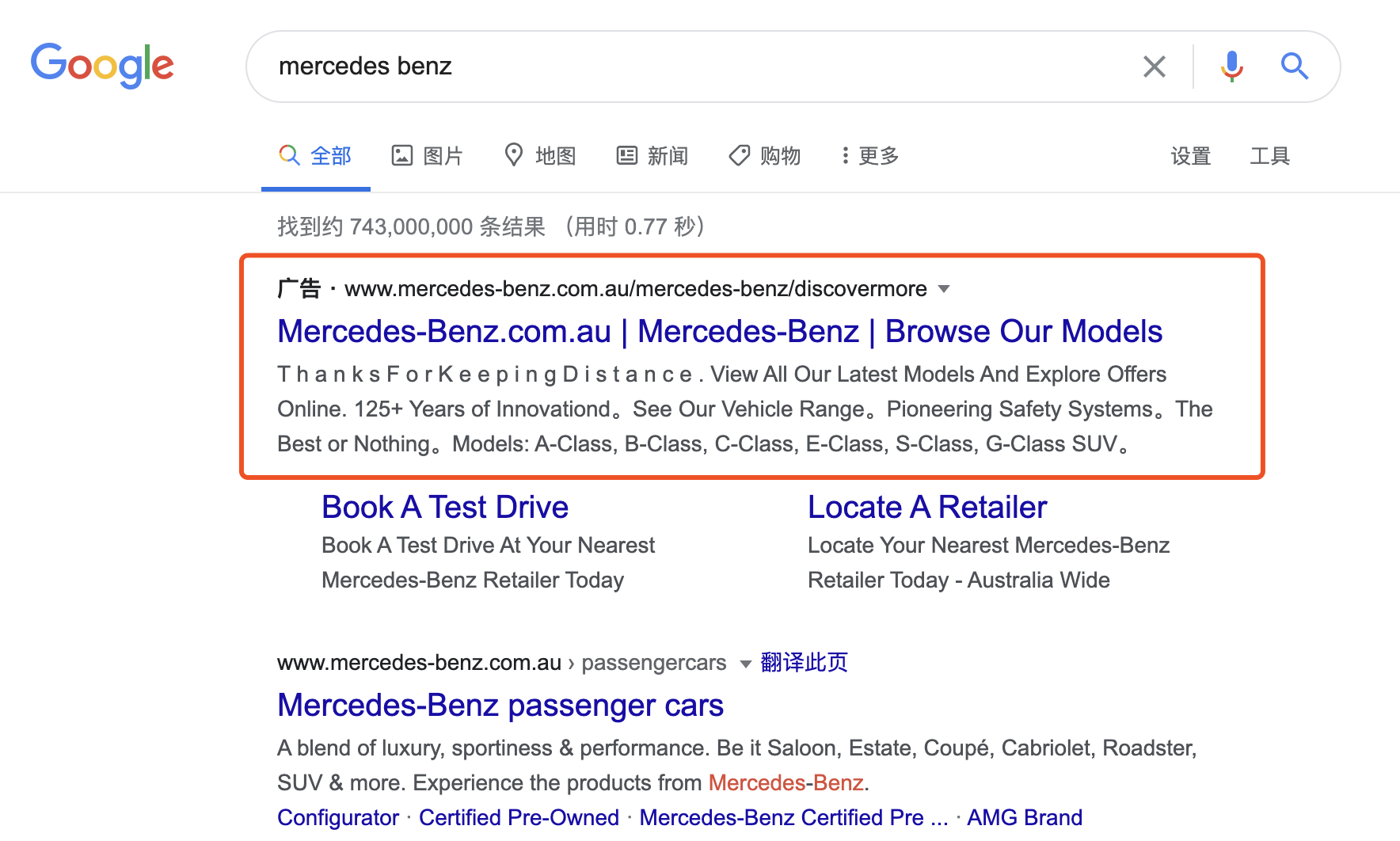Start voice search with the microphone icon

click(1231, 67)
